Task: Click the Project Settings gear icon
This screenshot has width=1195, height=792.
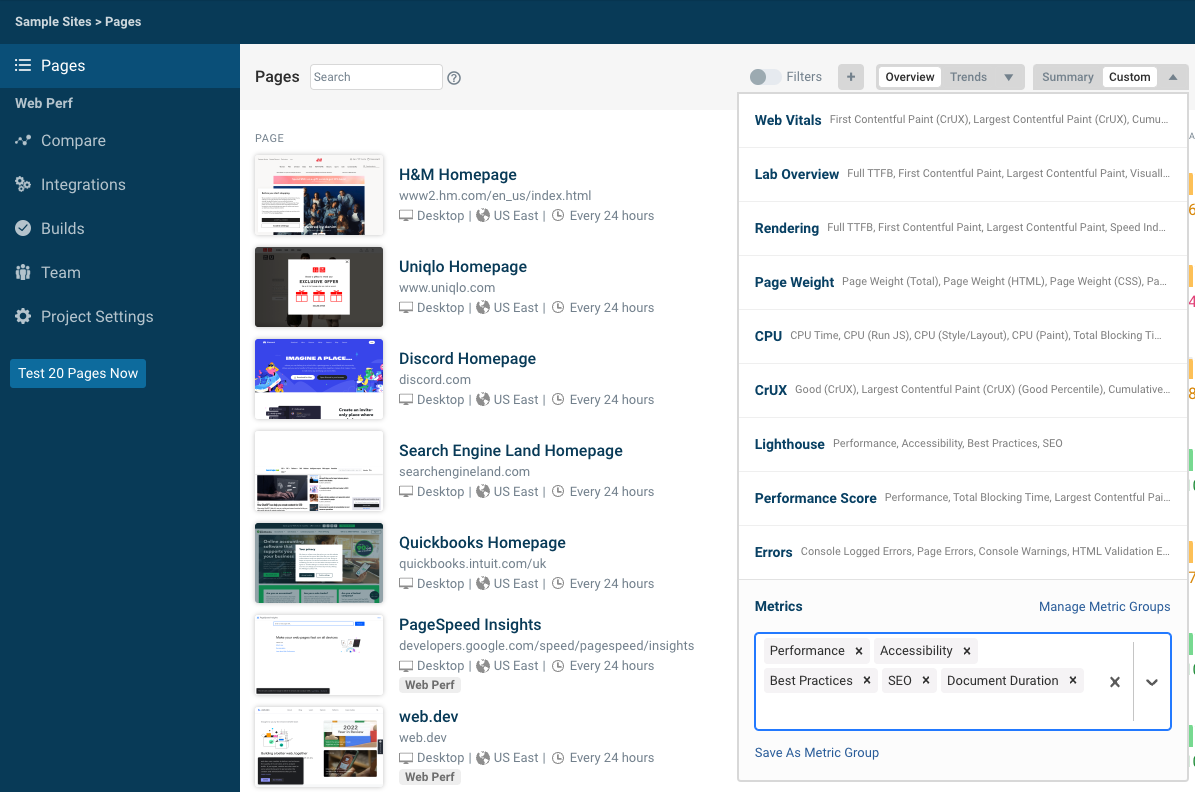Action: click(x=23, y=316)
